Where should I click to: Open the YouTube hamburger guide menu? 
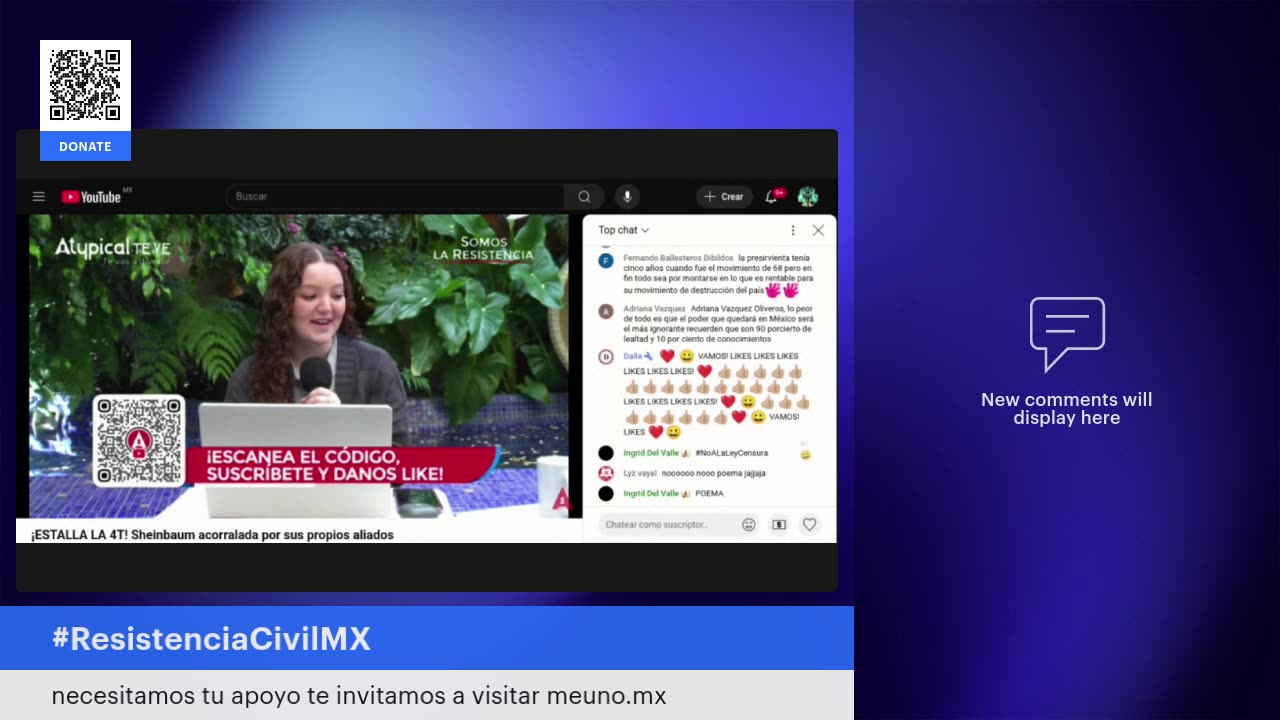39,197
